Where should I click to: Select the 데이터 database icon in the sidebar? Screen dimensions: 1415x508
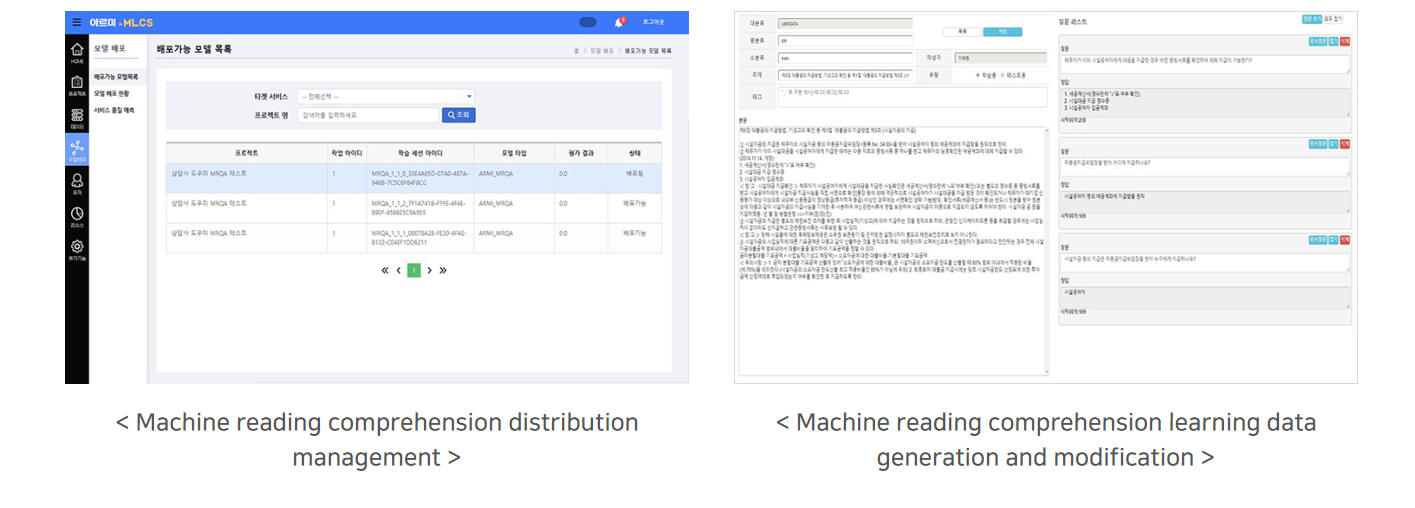tap(77, 118)
